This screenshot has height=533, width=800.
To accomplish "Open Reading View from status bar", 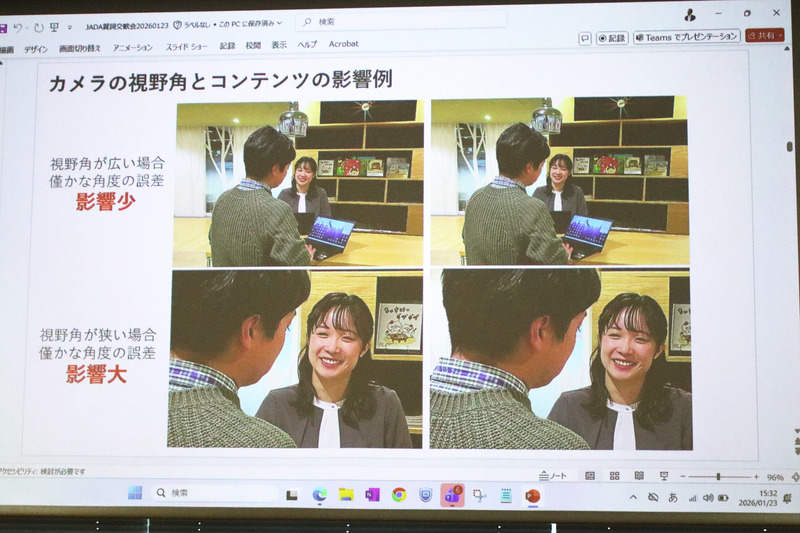I will 639,476.
